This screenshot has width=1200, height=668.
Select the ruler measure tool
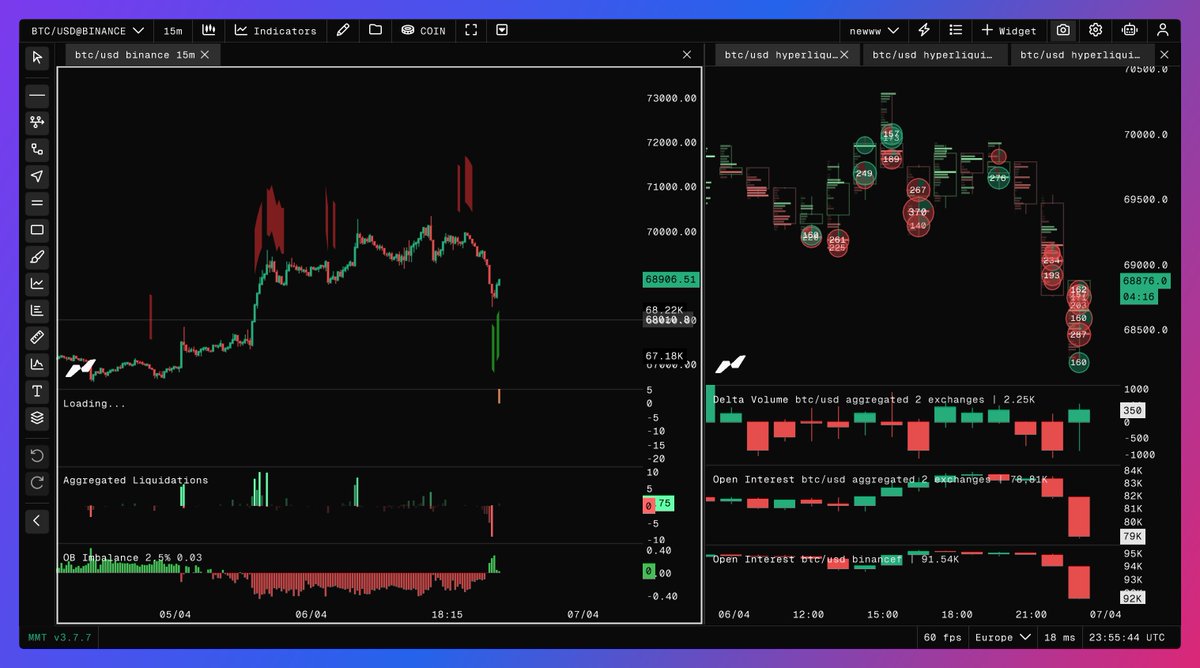[37, 337]
